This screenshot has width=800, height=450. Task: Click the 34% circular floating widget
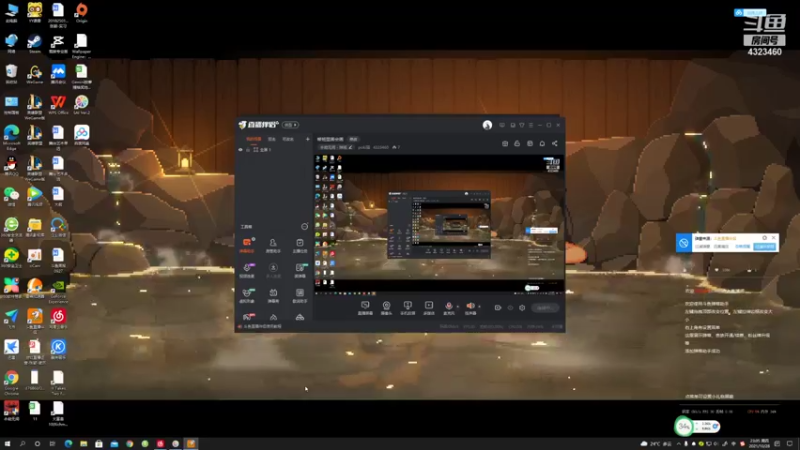[x=684, y=426]
